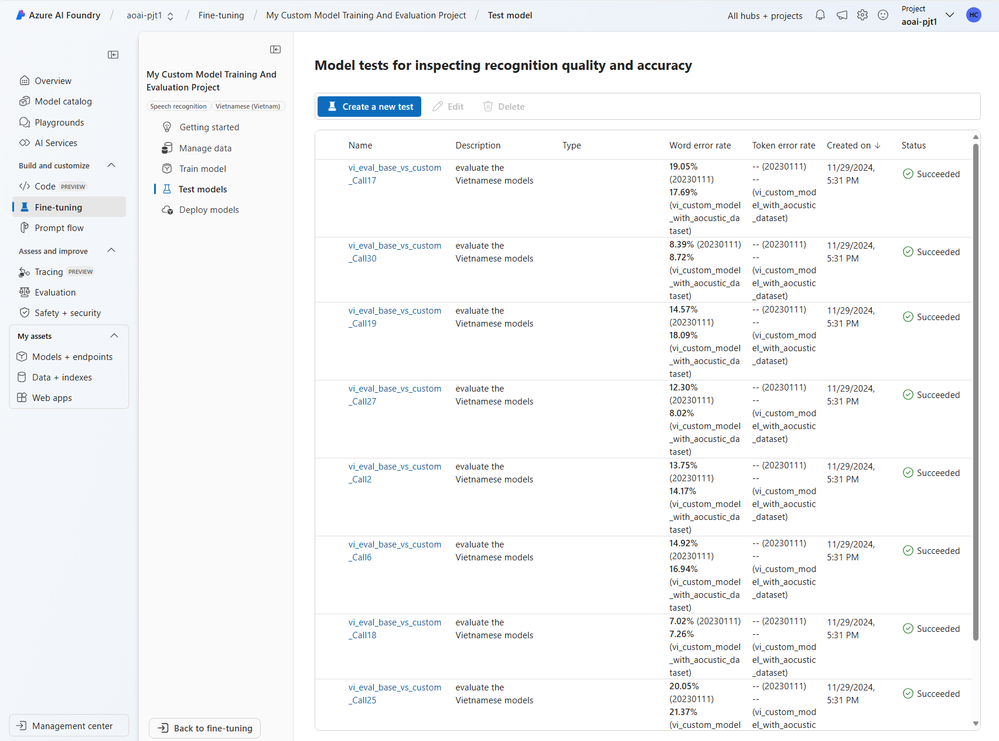Click the Tracing icon
This screenshot has height=741, width=999.
24,272
